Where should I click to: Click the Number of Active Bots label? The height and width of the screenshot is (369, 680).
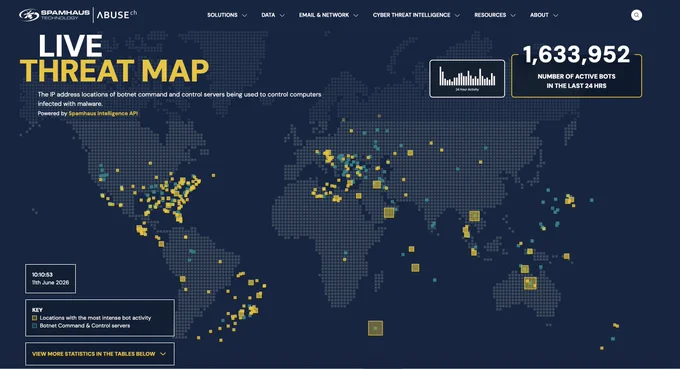576,81
